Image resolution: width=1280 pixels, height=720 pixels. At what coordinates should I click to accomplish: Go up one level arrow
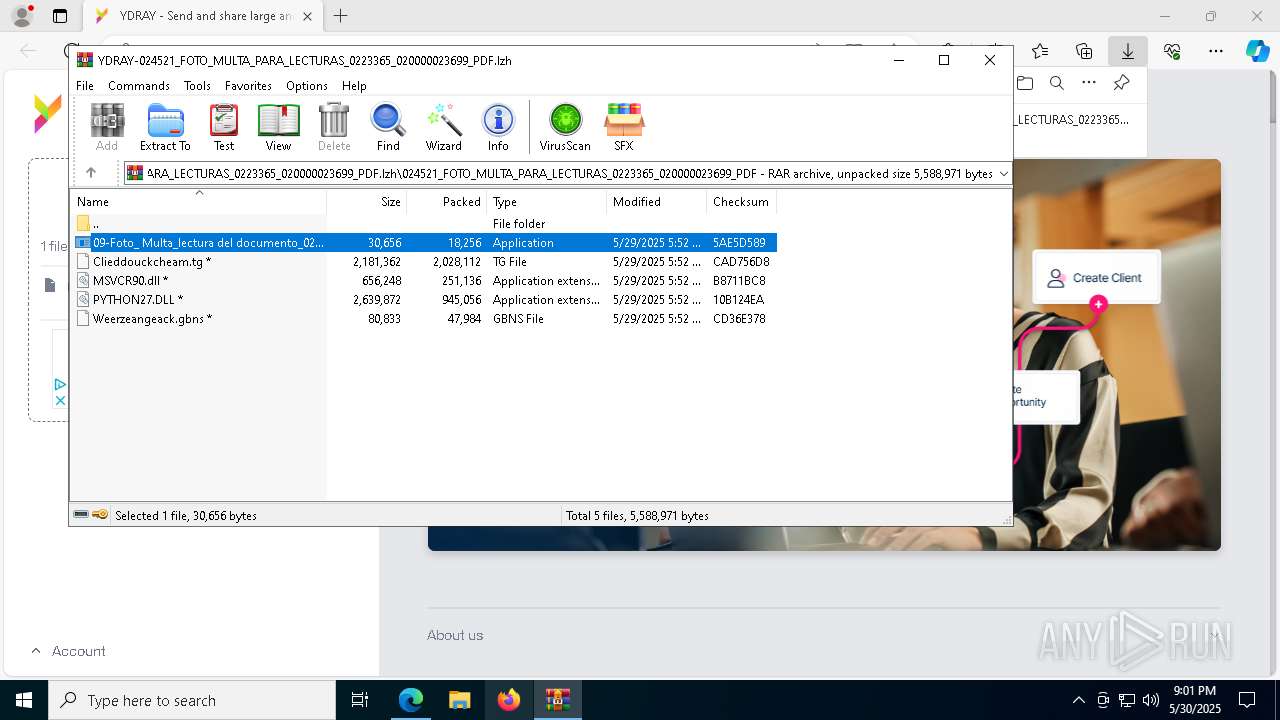click(91, 173)
